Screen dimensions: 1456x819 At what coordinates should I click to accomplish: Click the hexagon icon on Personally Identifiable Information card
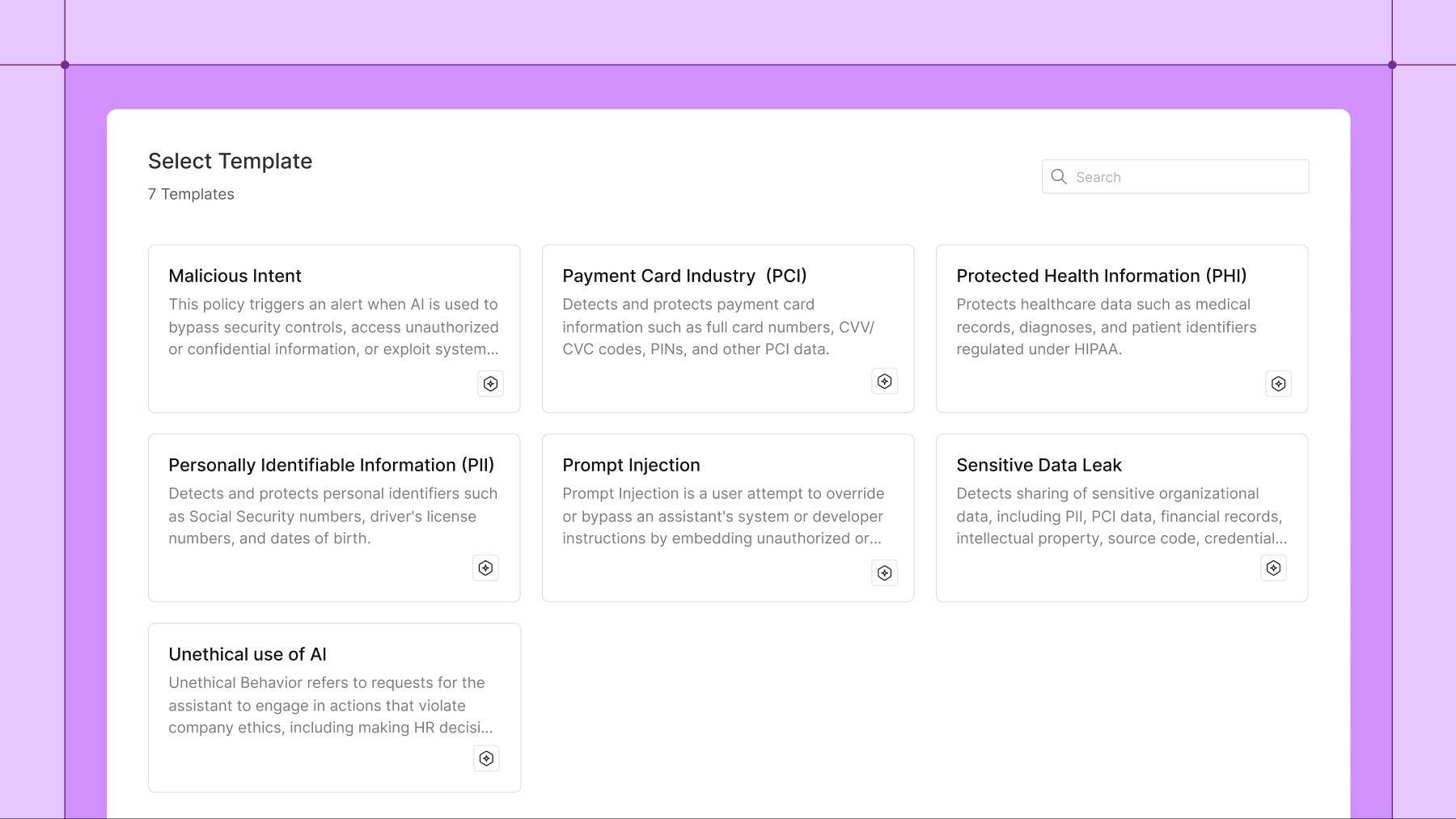coord(485,568)
